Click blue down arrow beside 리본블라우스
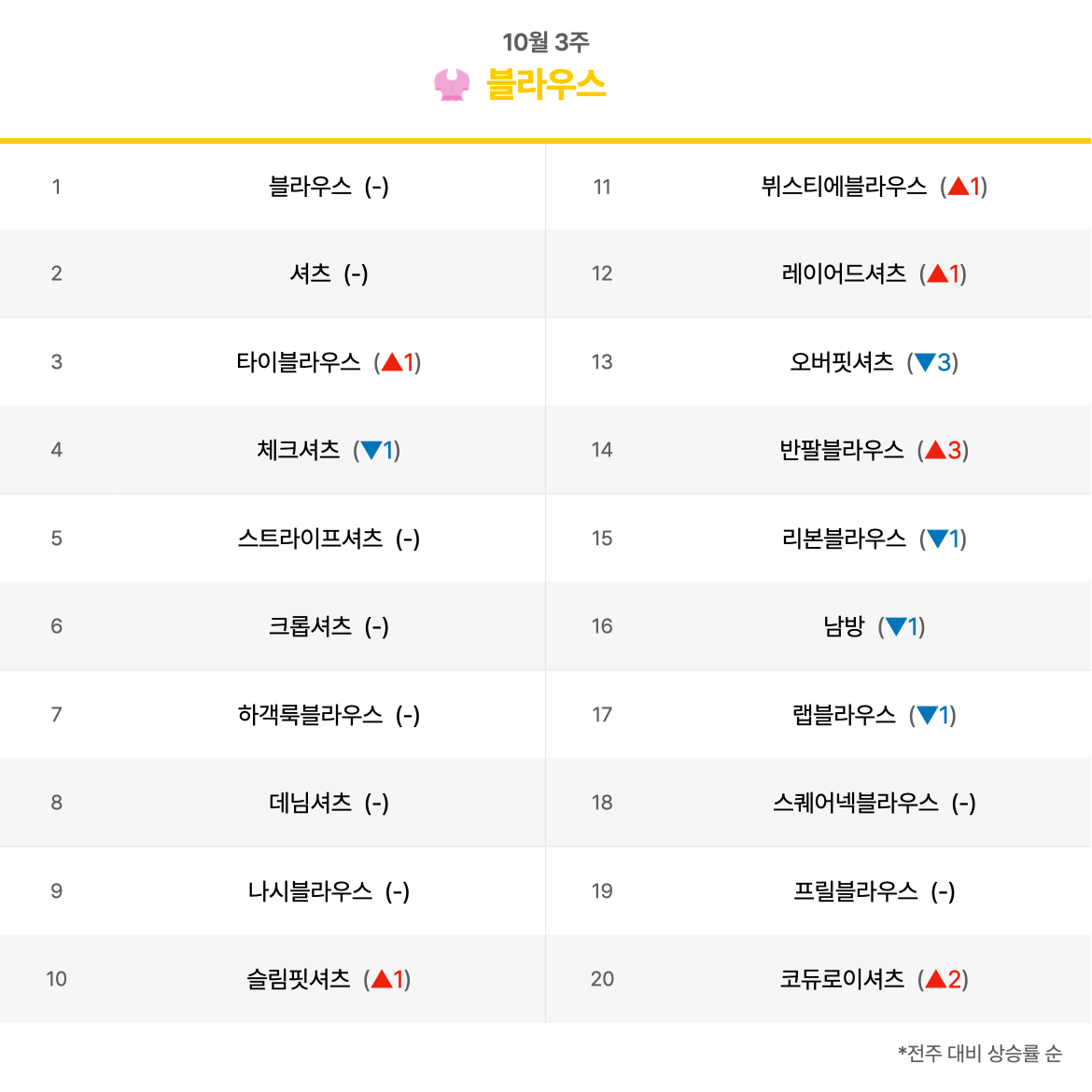The image size is (1092, 1092). (937, 539)
